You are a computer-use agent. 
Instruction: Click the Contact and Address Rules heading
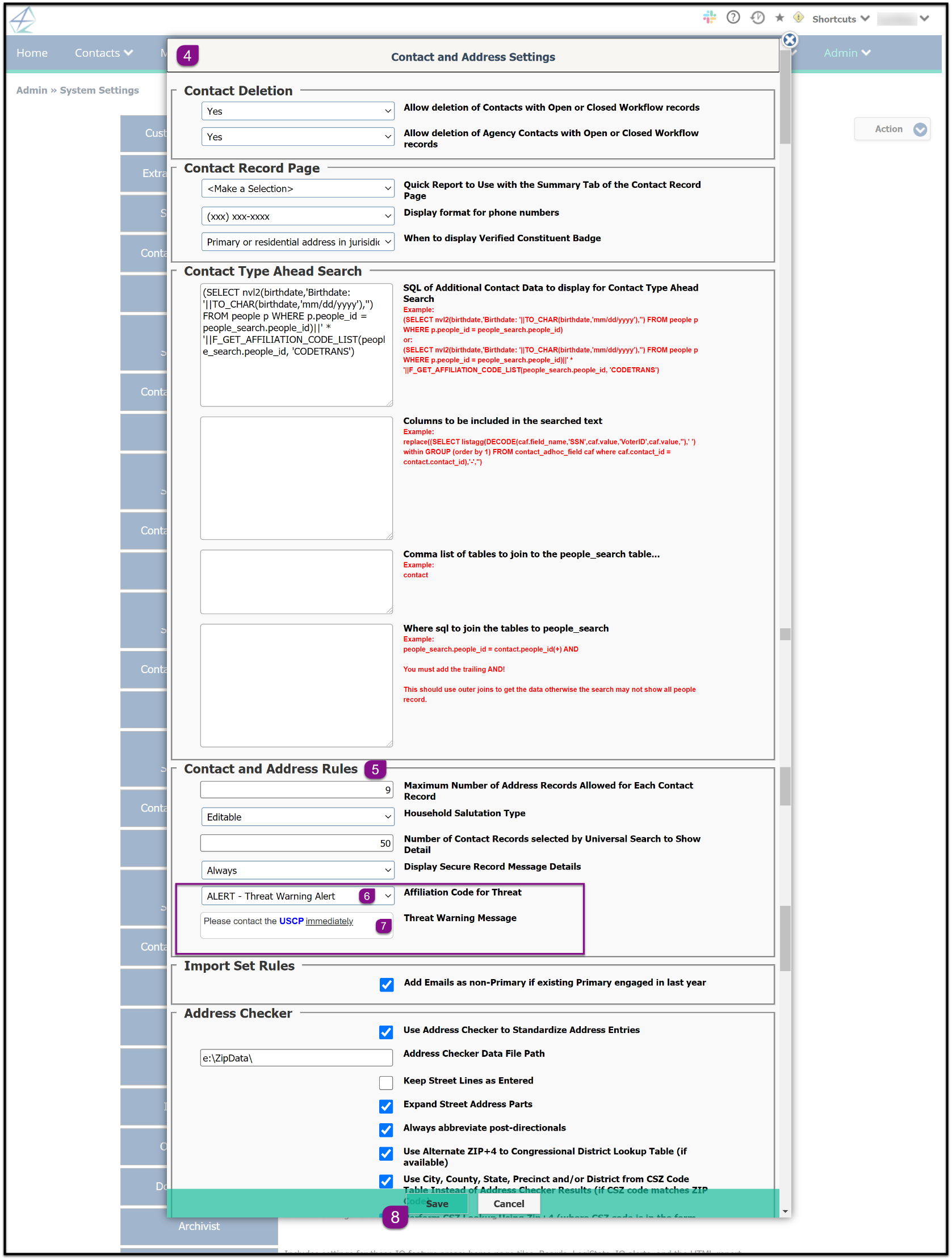tap(271, 769)
